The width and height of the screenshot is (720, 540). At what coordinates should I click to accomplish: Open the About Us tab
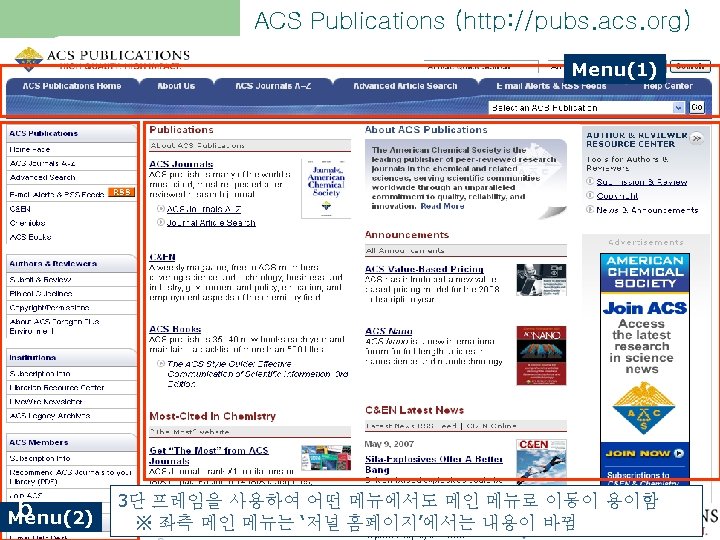(176, 86)
